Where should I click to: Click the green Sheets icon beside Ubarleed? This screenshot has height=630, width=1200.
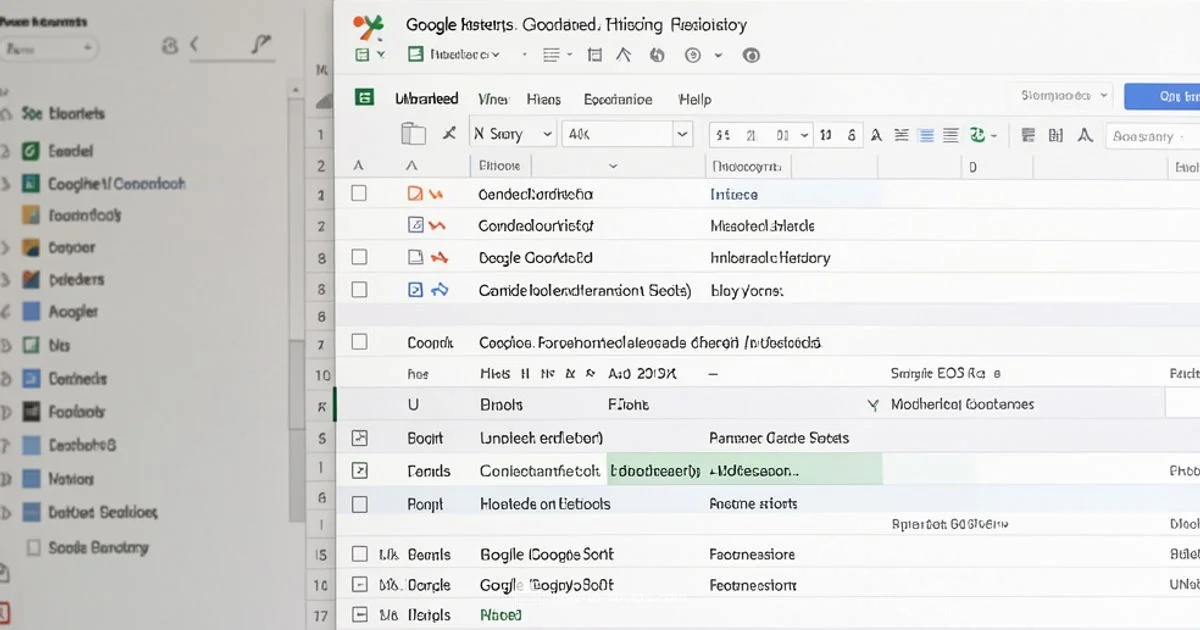(365, 98)
